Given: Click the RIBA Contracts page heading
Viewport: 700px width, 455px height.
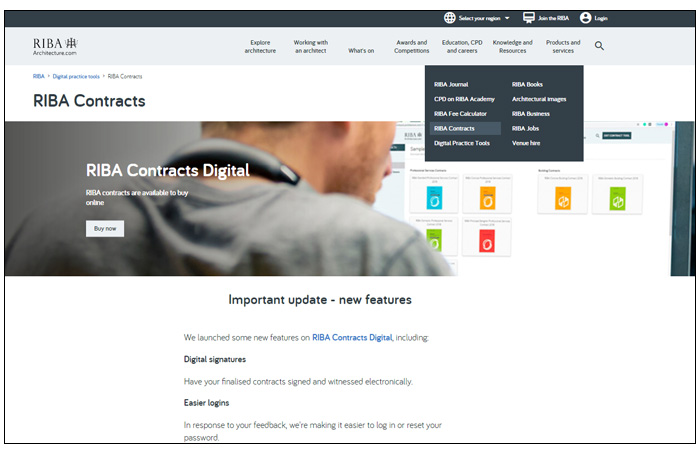Looking at the screenshot, I should point(89,101).
